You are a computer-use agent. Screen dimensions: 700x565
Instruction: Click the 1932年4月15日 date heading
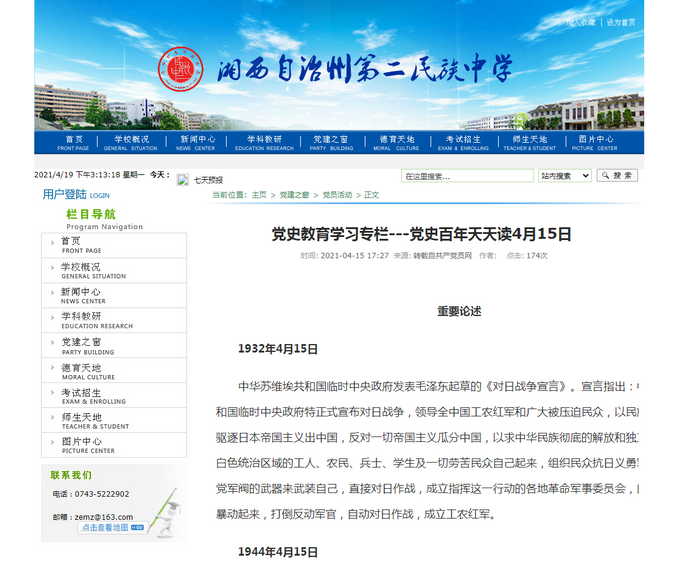[x=278, y=349]
